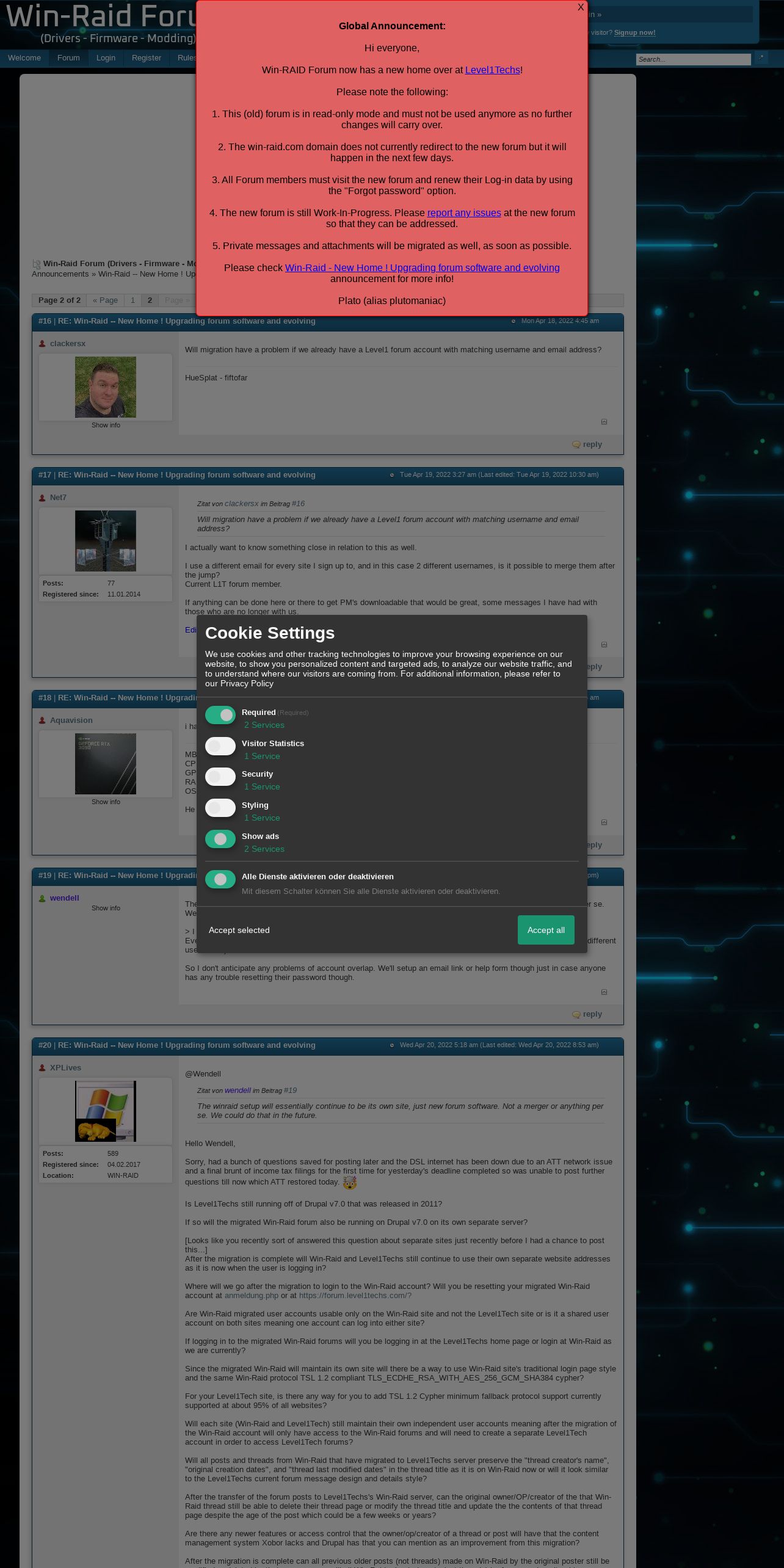Open the Forum menu item
Screen dimensions: 784x1568
[x=68, y=58]
